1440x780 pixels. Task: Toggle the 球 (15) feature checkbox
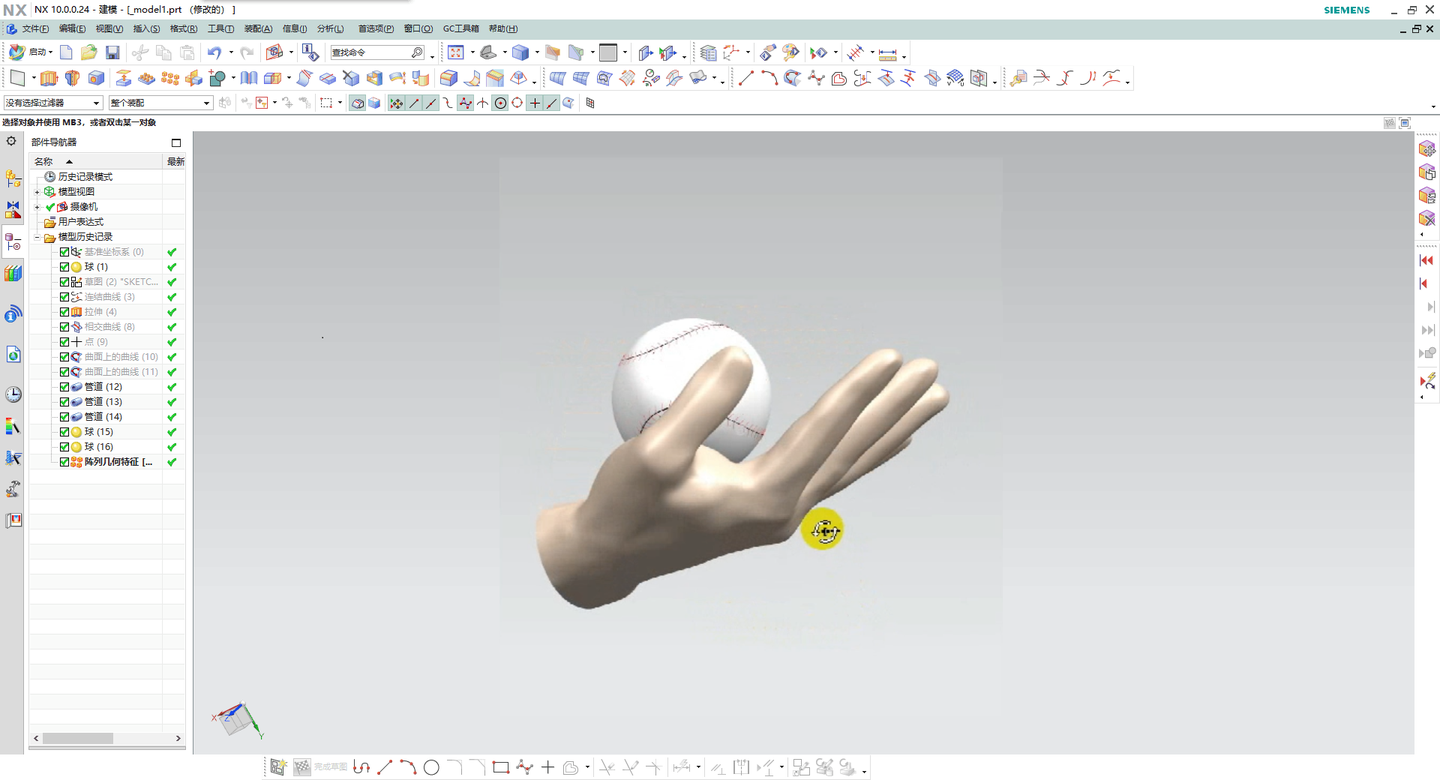click(64, 432)
